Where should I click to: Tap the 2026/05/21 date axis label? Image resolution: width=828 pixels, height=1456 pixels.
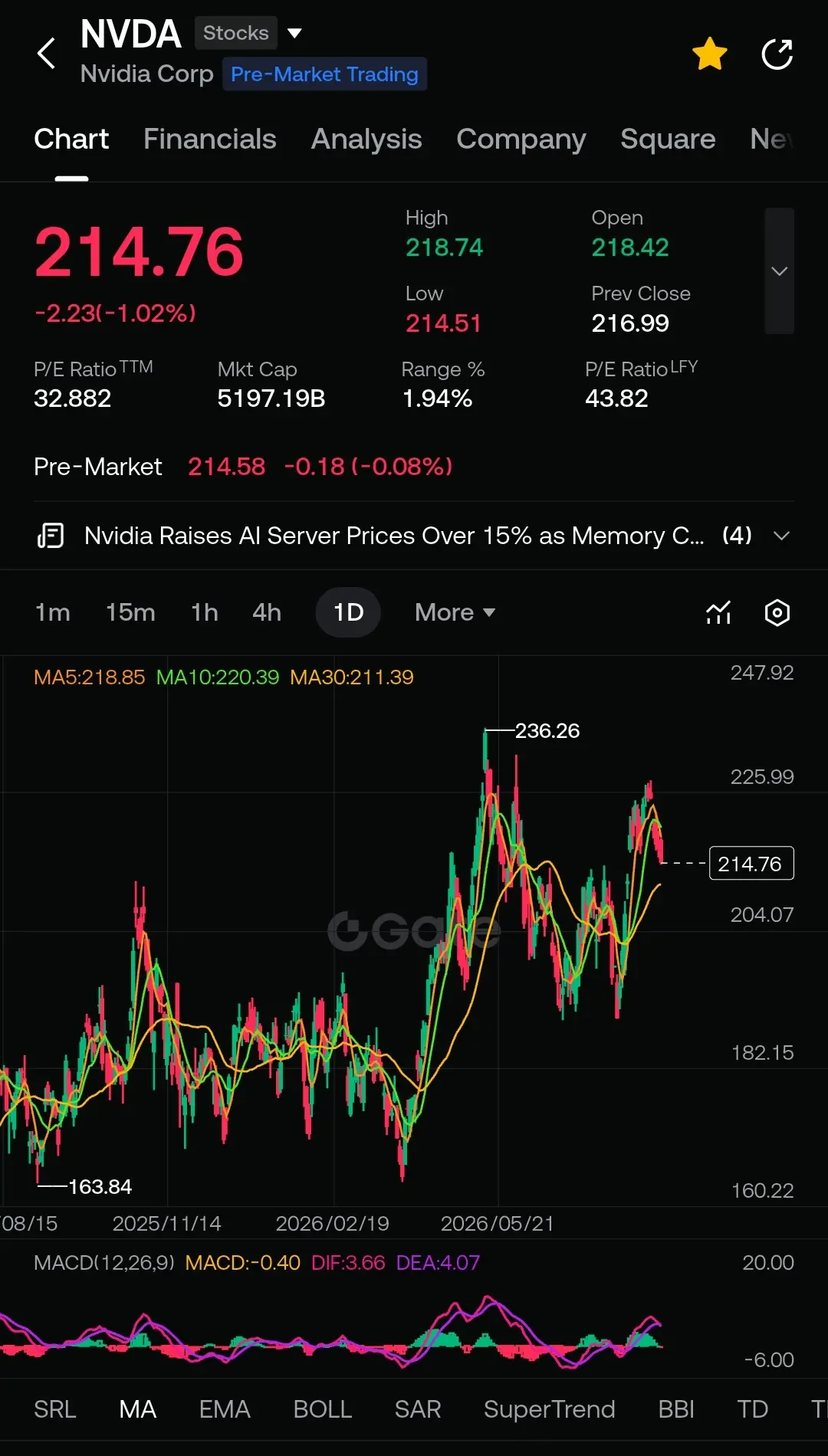pyautogui.click(x=498, y=1224)
